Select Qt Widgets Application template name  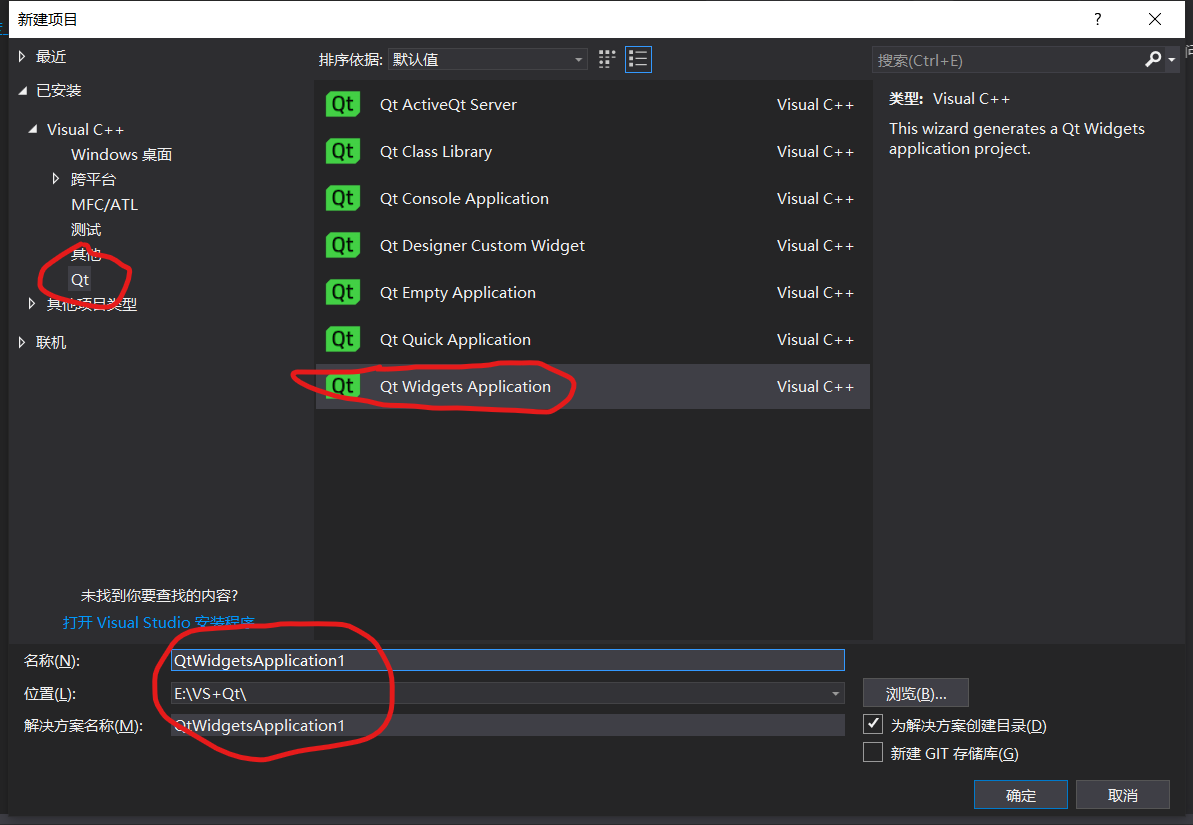(x=465, y=387)
